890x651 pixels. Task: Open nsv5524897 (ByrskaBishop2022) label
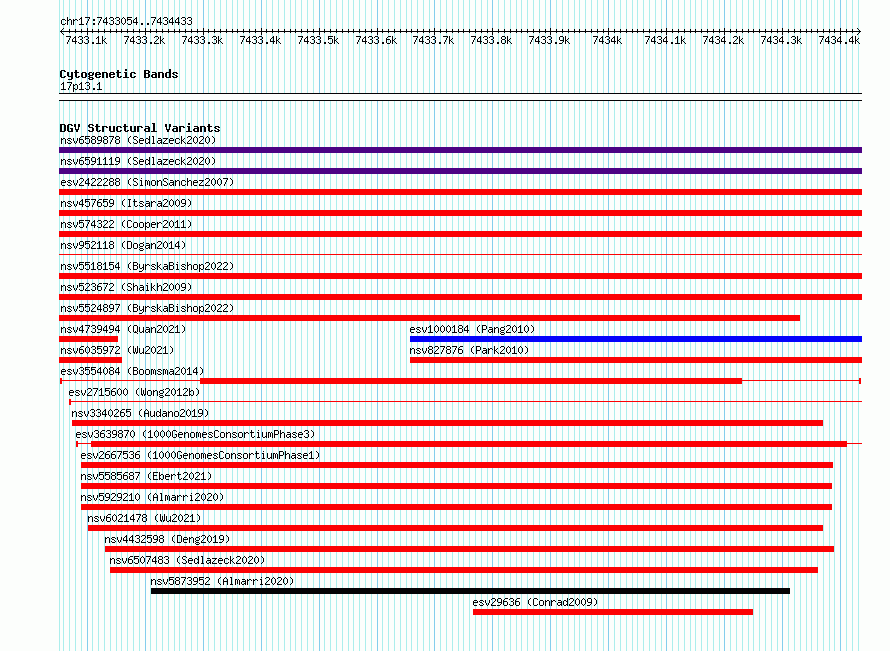point(147,308)
